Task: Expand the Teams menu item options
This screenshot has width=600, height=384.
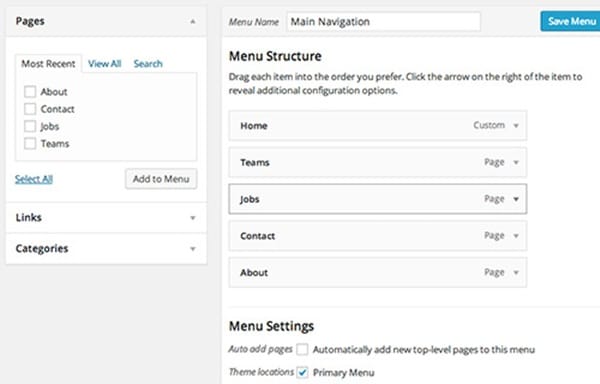Action: tap(516, 162)
